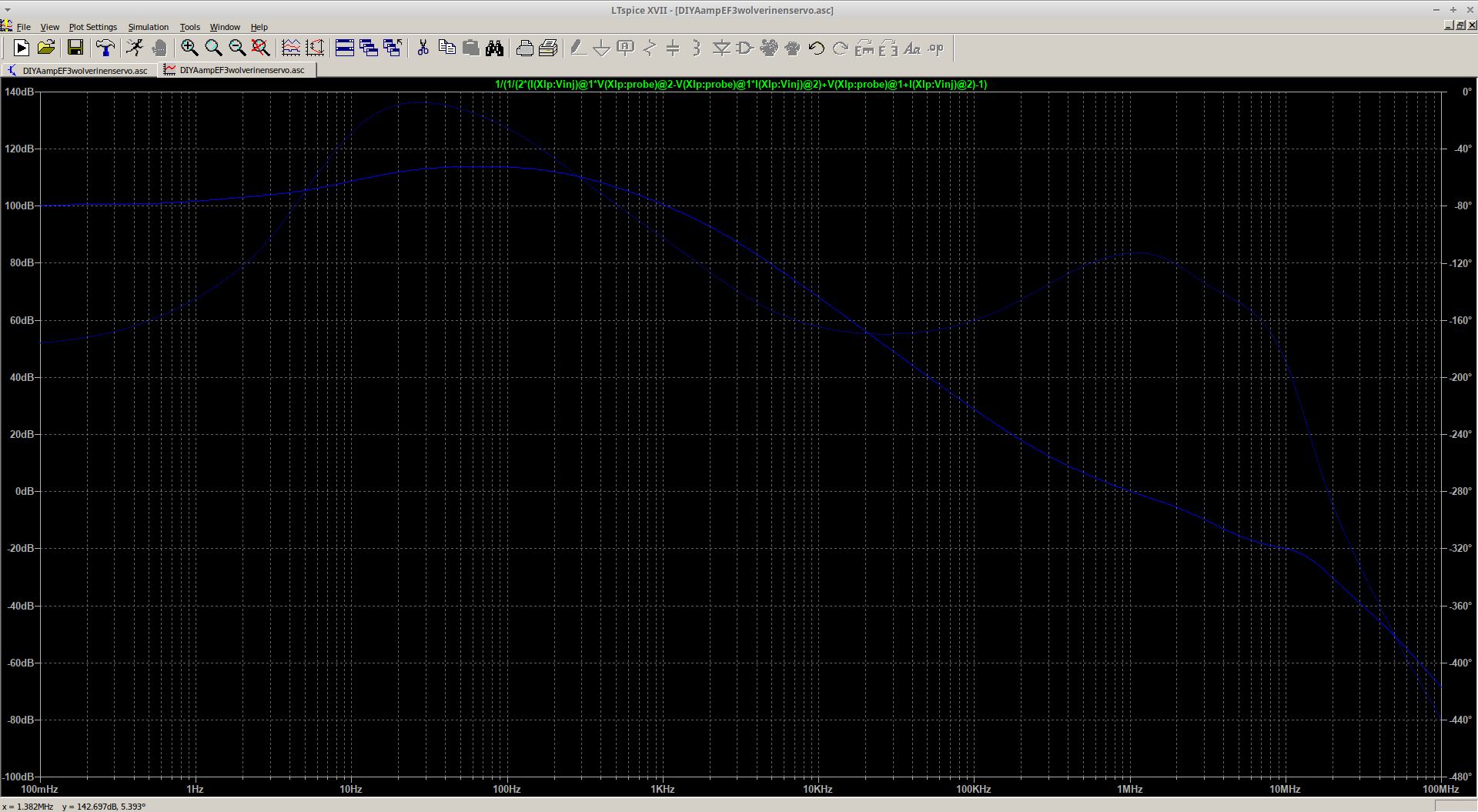Image resolution: width=1478 pixels, height=812 pixels.
Task: Open the File menu
Action: pyautogui.click(x=24, y=27)
